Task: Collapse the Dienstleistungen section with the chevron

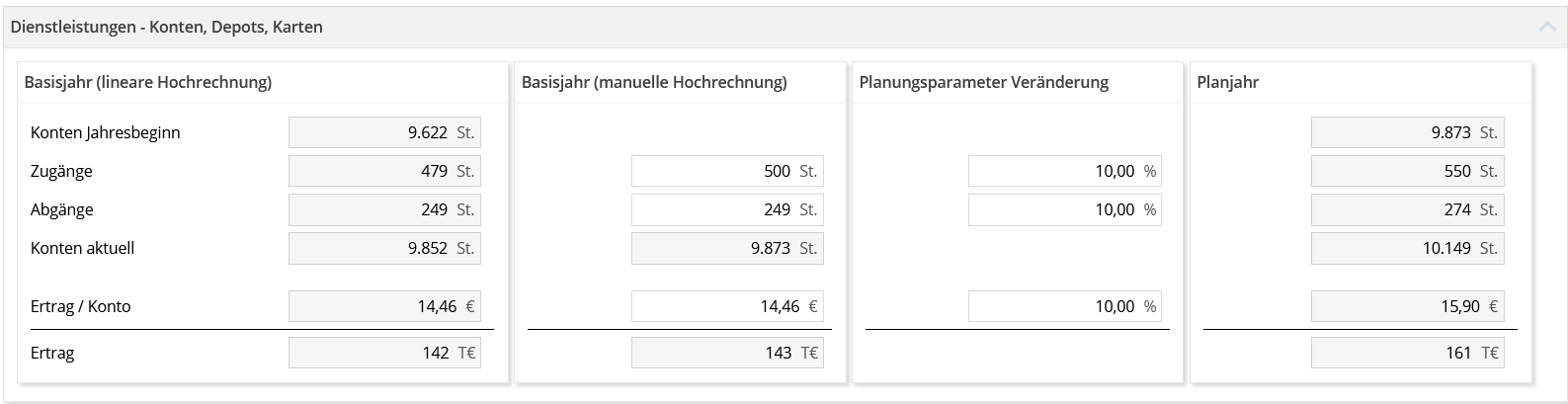Action: click(1546, 28)
